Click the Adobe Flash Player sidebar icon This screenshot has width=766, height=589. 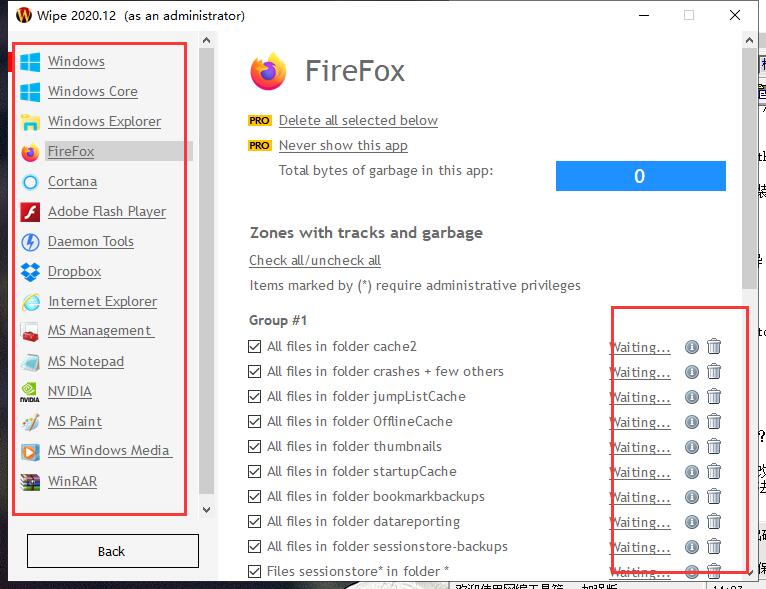30,212
